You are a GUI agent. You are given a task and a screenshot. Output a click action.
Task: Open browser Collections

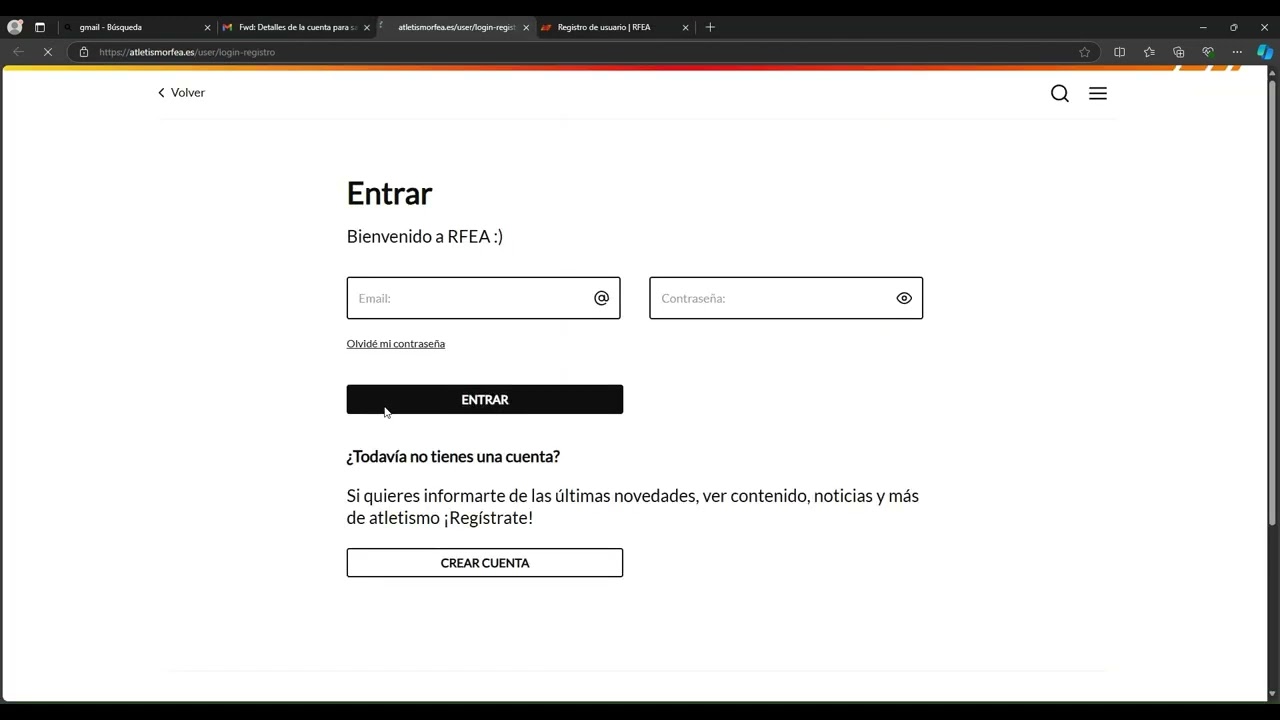point(1178,52)
